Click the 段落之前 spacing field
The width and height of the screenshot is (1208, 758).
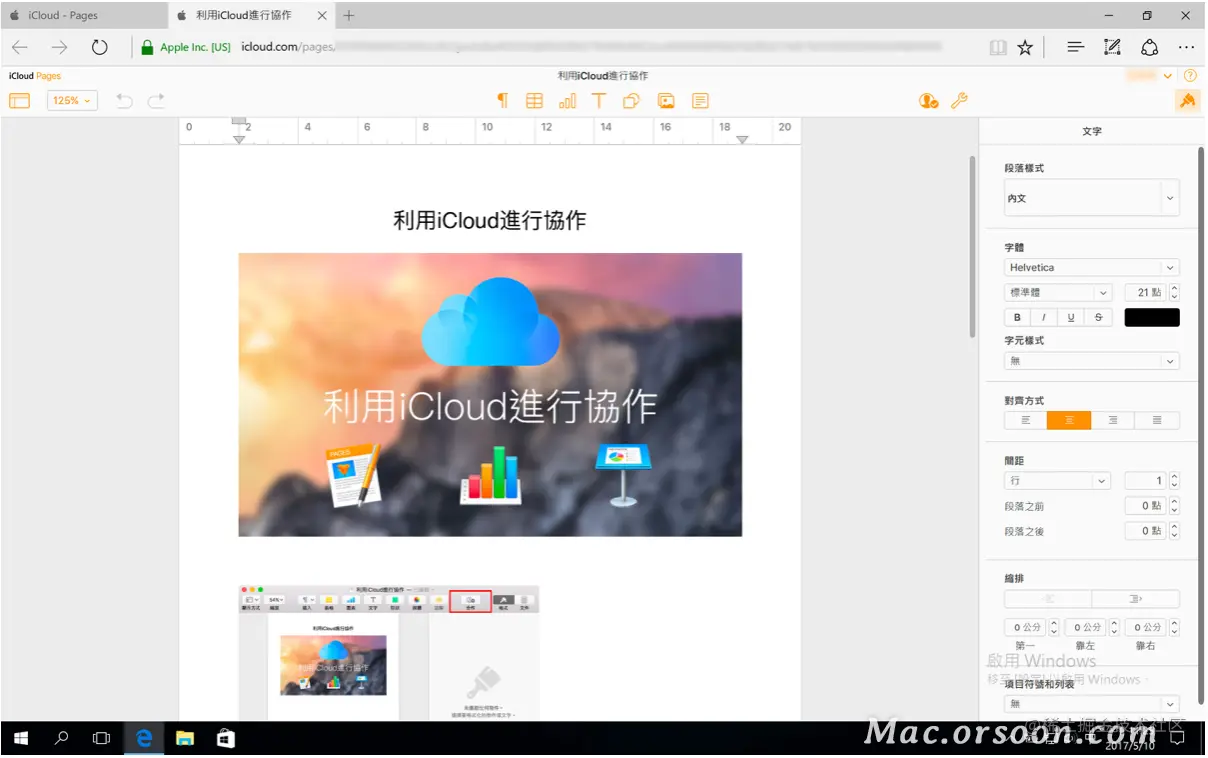click(1145, 506)
